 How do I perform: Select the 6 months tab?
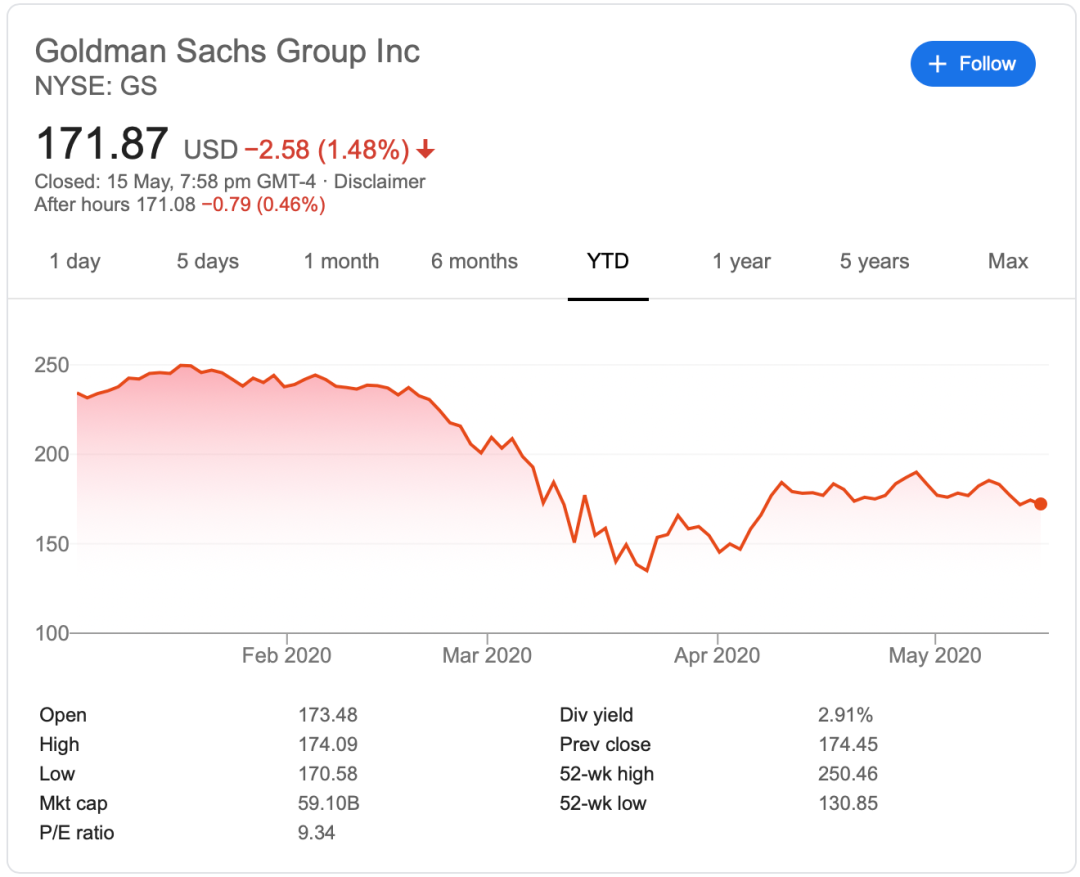474,262
